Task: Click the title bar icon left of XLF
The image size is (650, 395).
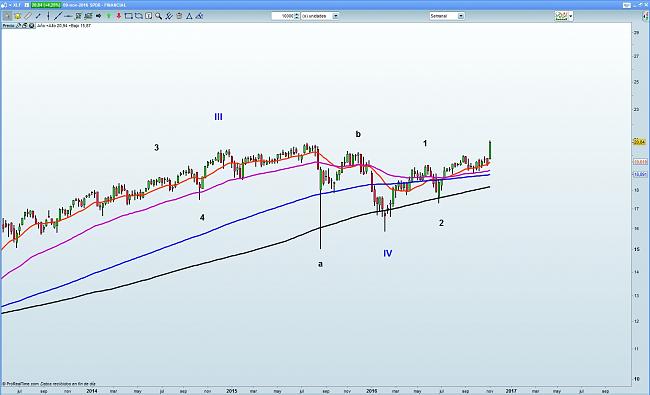Action: coord(4,5)
